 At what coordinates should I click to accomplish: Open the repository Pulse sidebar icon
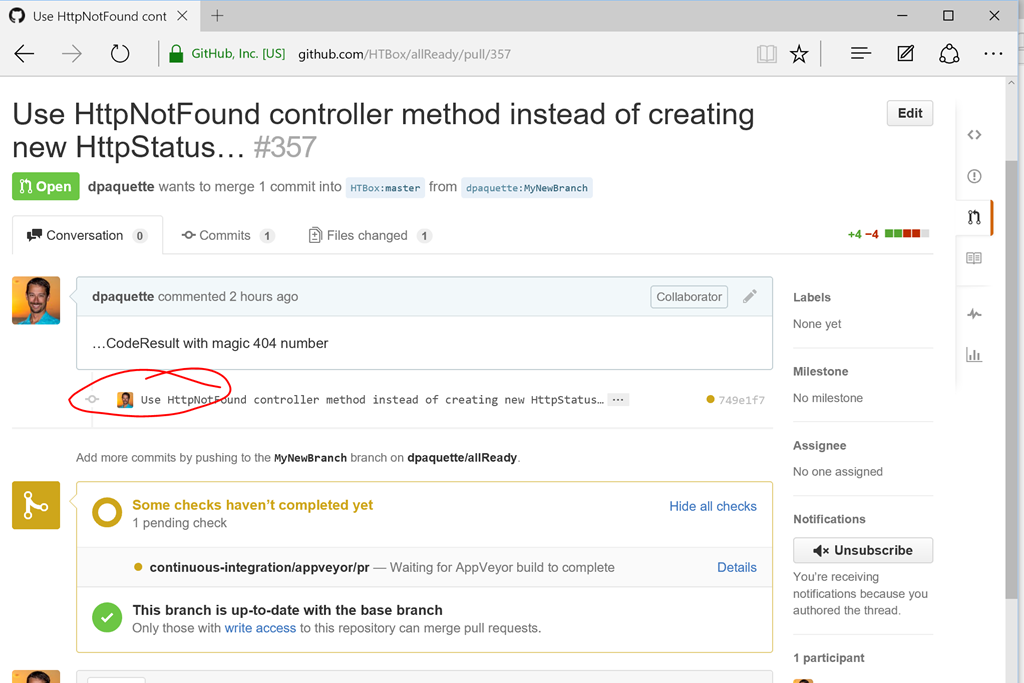(974, 314)
